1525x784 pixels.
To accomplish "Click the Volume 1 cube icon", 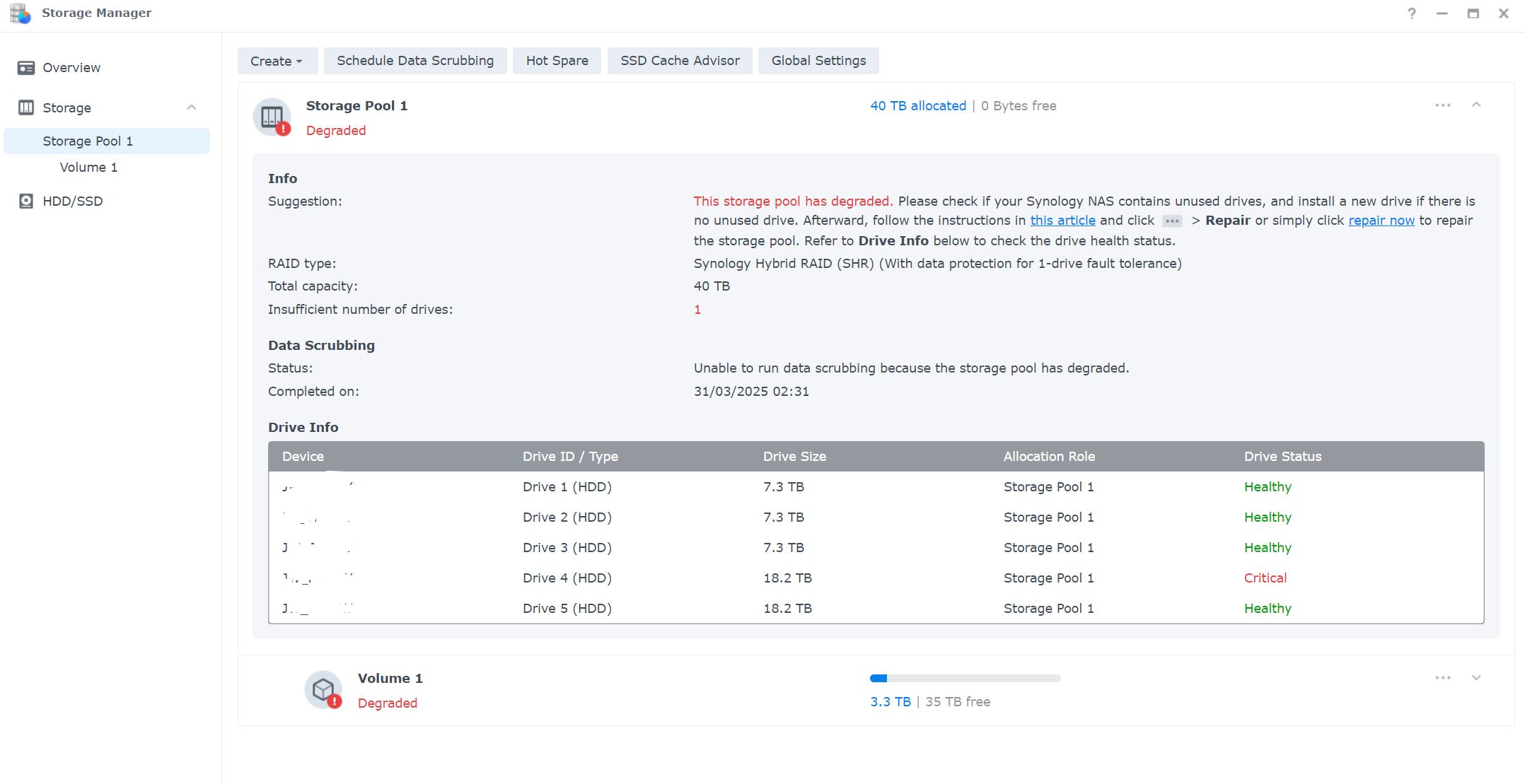I will [324, 689].
